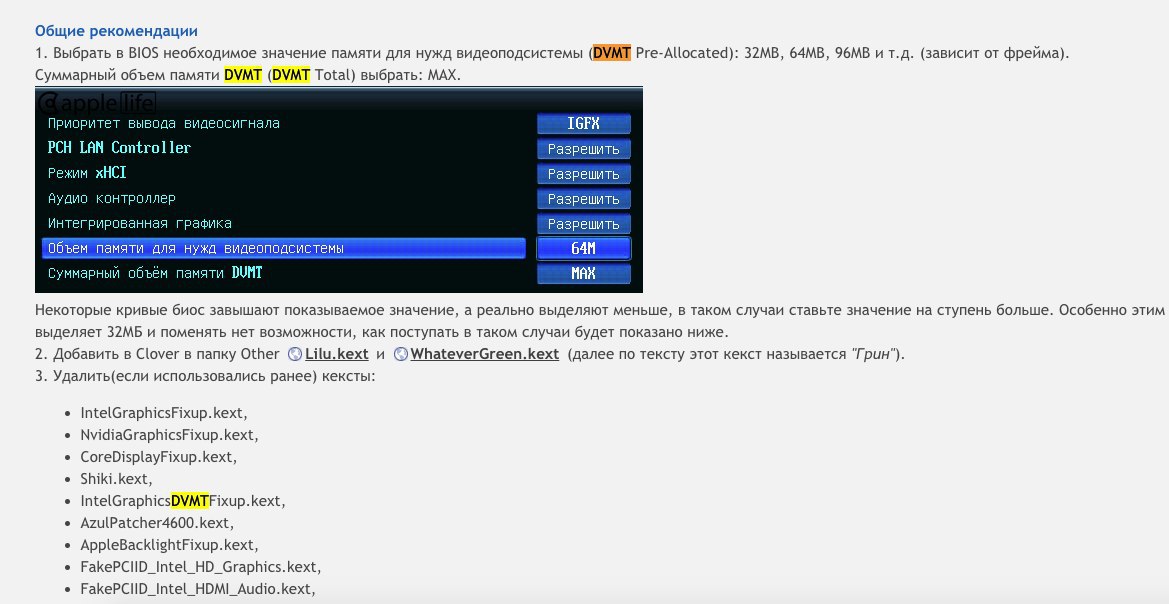
Task: Click the 64M value in BIOS image
Action: (584, 248)
